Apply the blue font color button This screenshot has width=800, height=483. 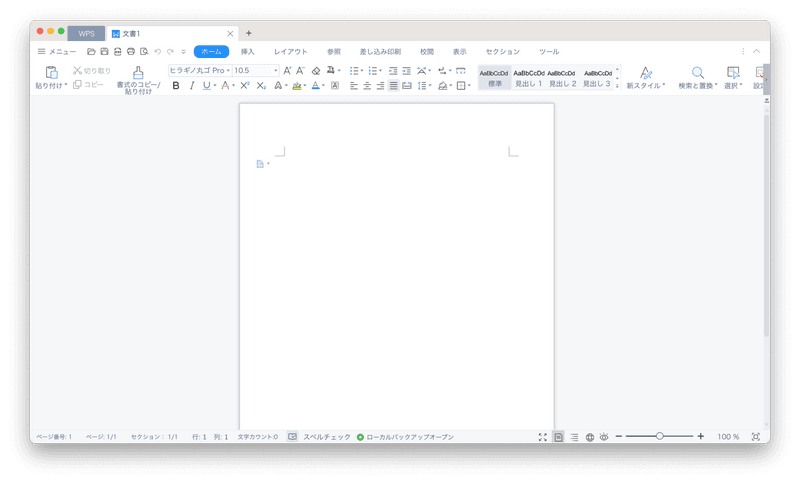(x=315, y=86)
